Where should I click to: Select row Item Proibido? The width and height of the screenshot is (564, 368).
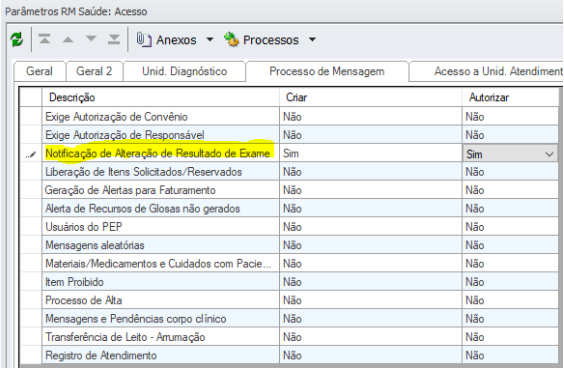point(160,282)
